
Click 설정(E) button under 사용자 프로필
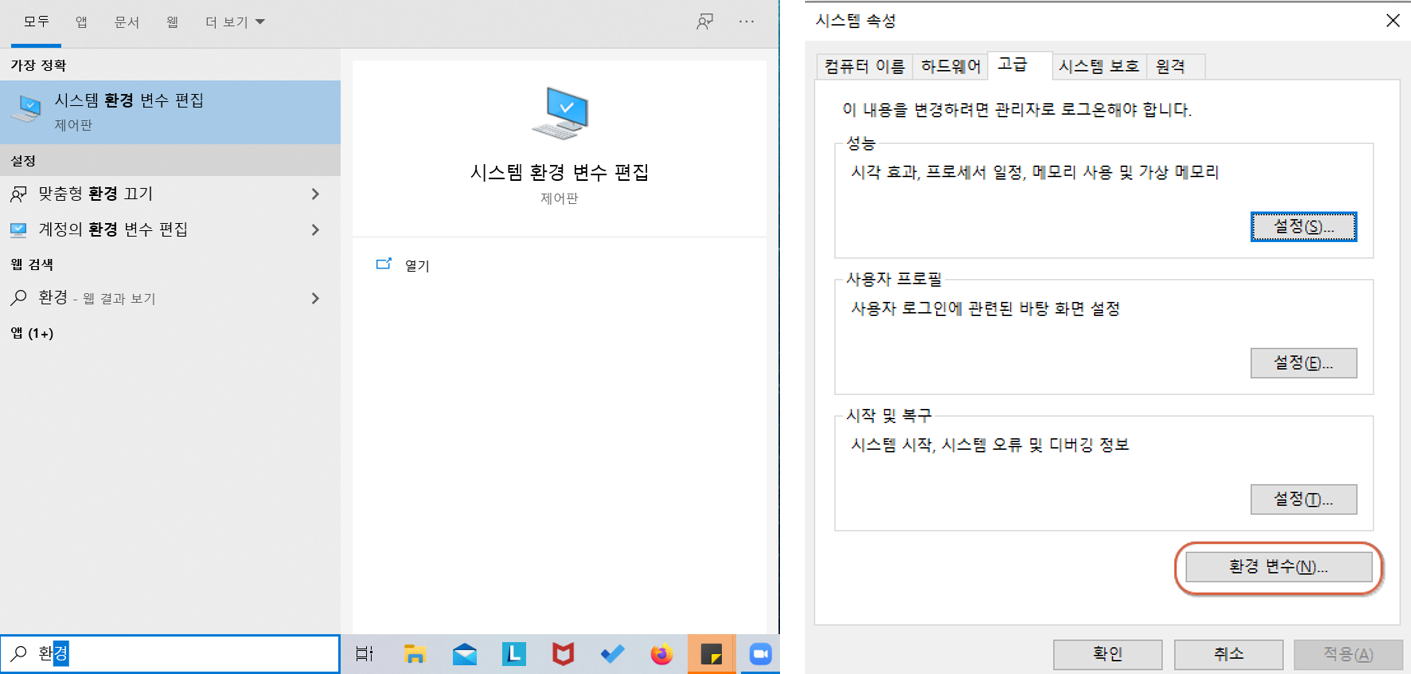[1303, 363]
